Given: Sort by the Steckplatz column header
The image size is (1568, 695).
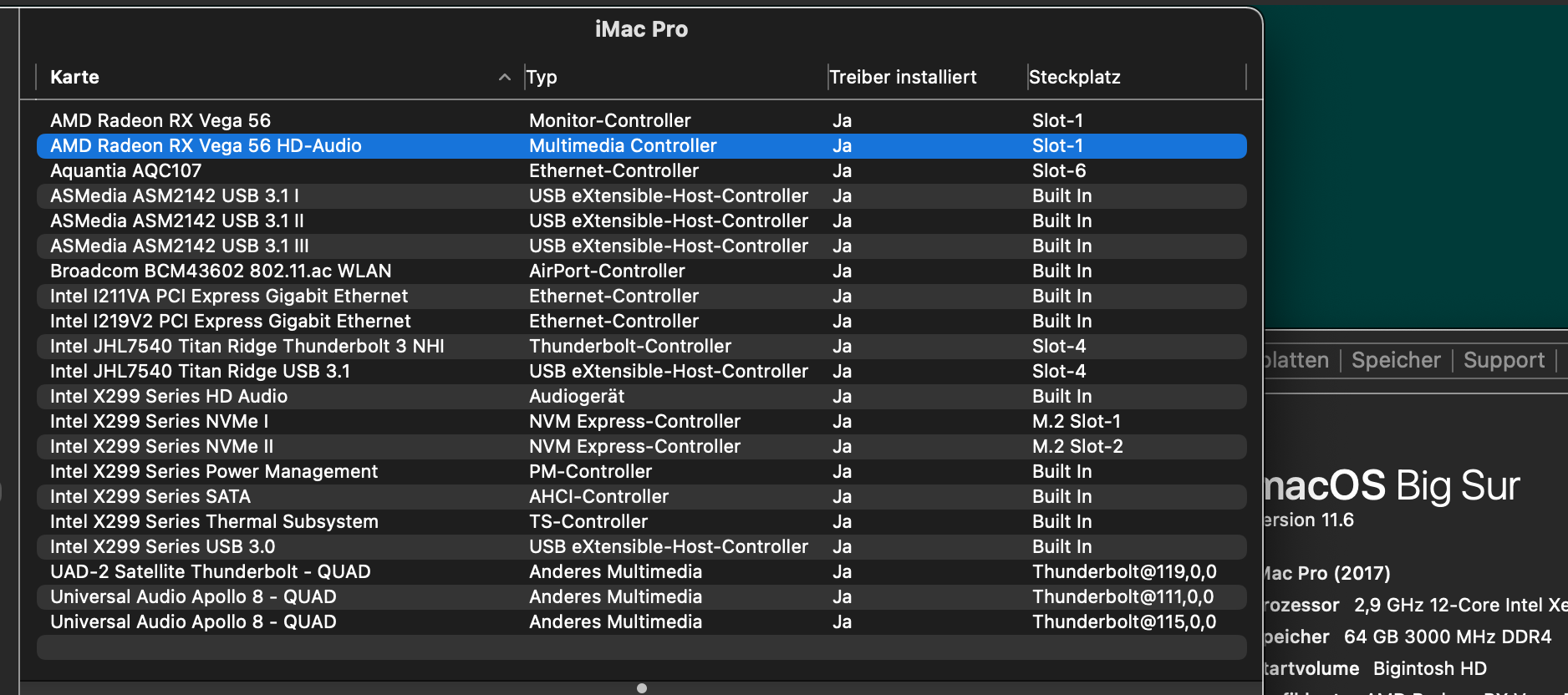Looking at the screenshot, I should [1074, 77].
